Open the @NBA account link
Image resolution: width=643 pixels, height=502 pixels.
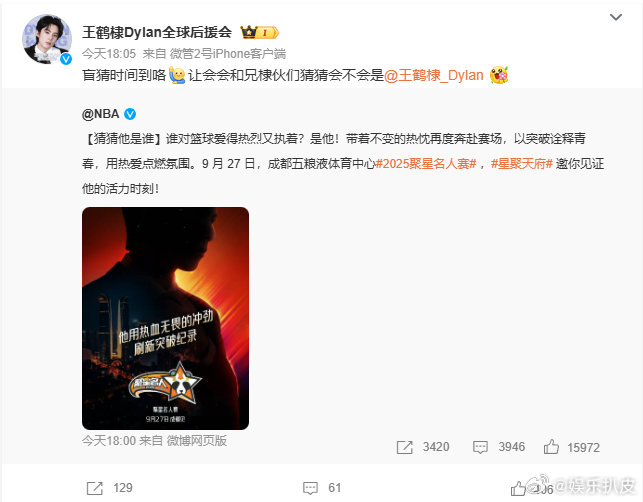(x=100, y=114)
